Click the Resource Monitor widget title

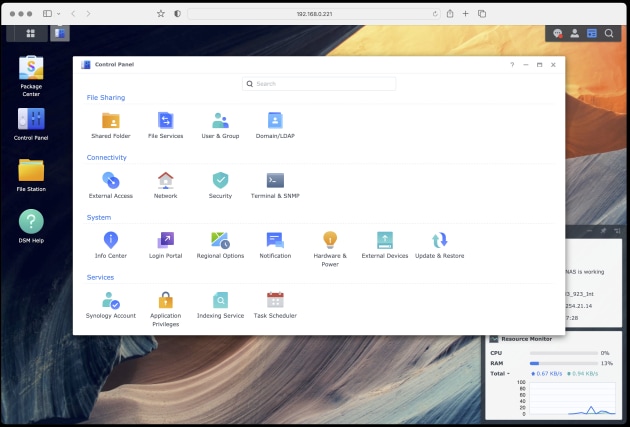pos(527,339)
